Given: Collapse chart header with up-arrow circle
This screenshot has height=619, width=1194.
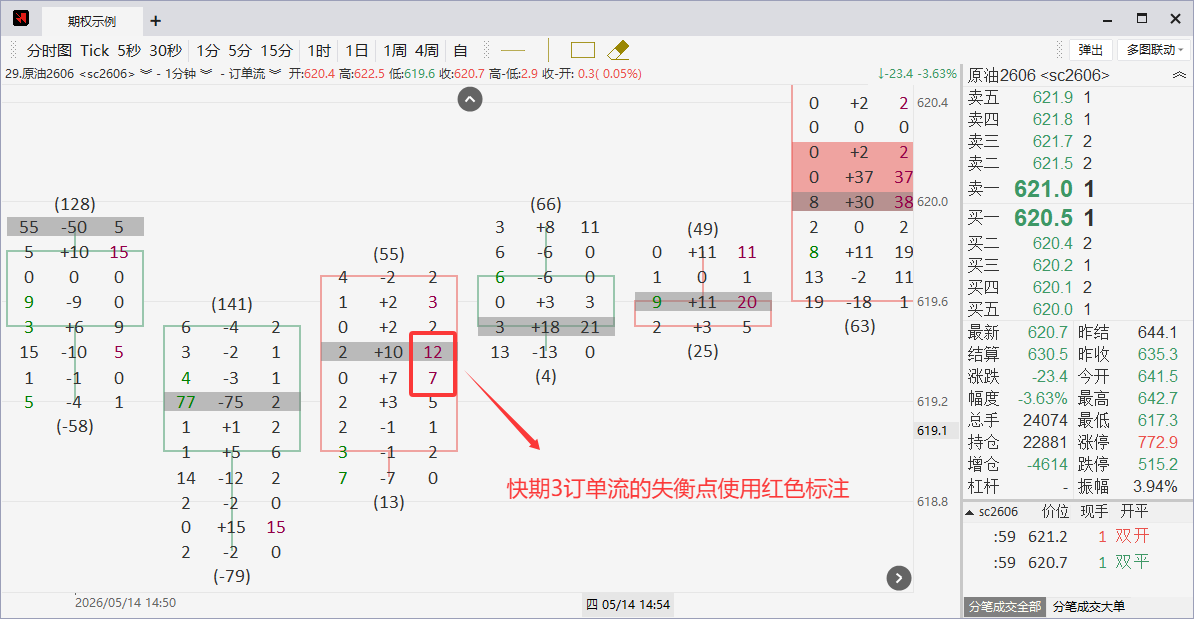Looking at the screenshot, I should [470, 99].
